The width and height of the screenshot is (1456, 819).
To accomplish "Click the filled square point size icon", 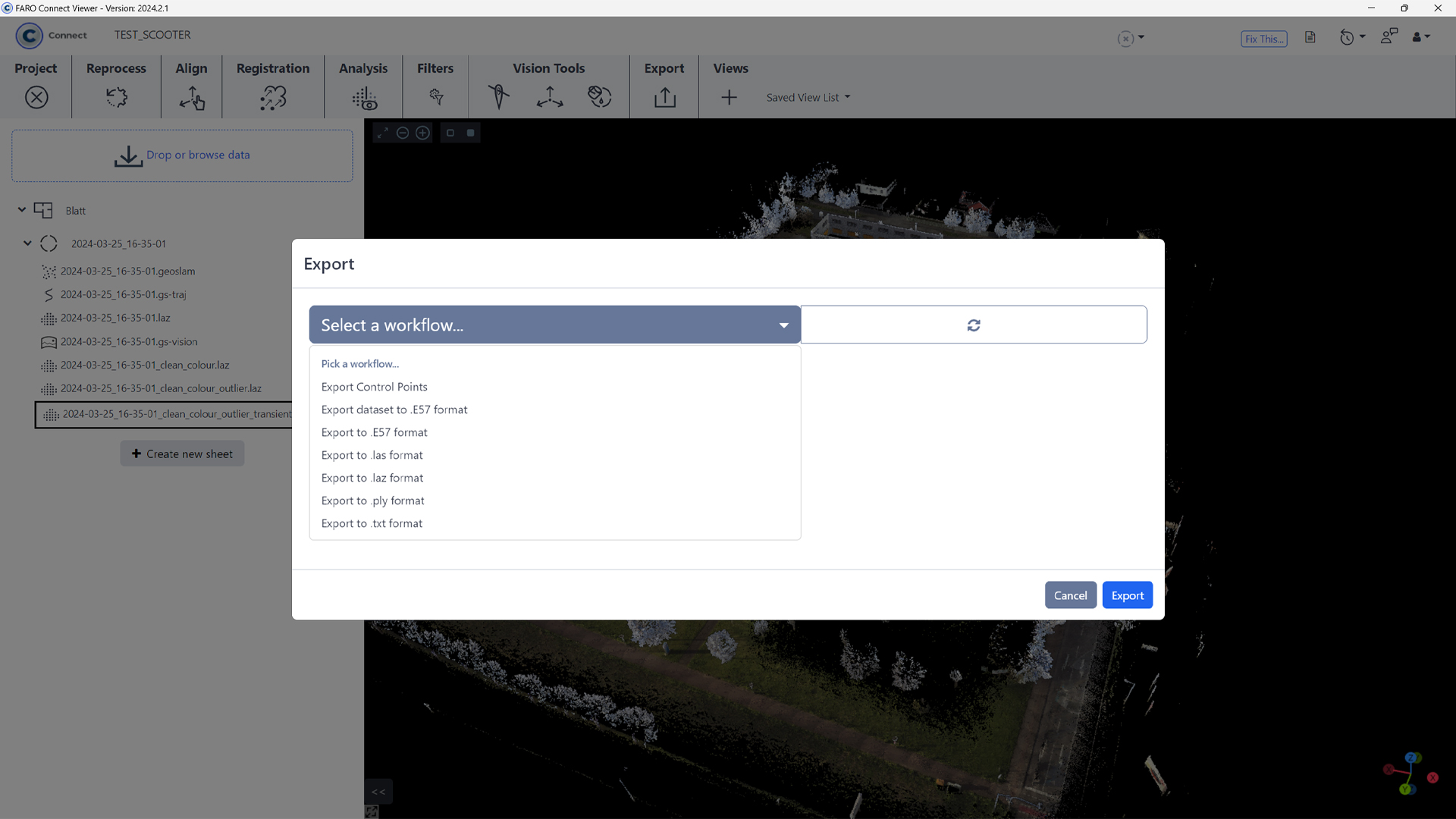I will 470,133.
